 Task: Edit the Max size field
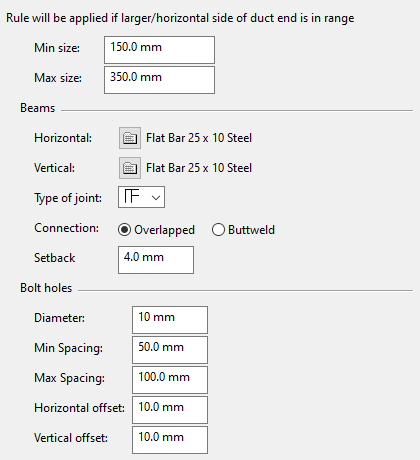coord(159,80)
